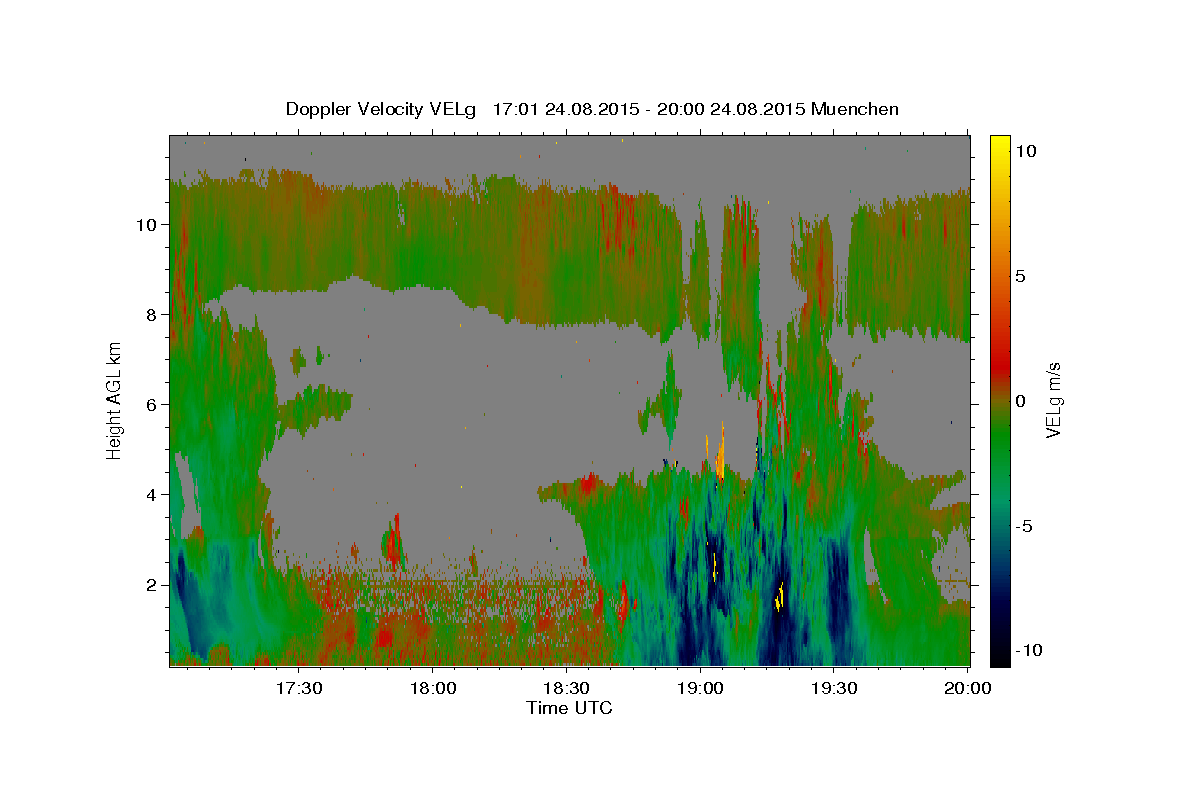The height and width of the screenshot is (800, 1200).
Task: Click the 'Height AGL km' axis label
Action: [115, 400]
